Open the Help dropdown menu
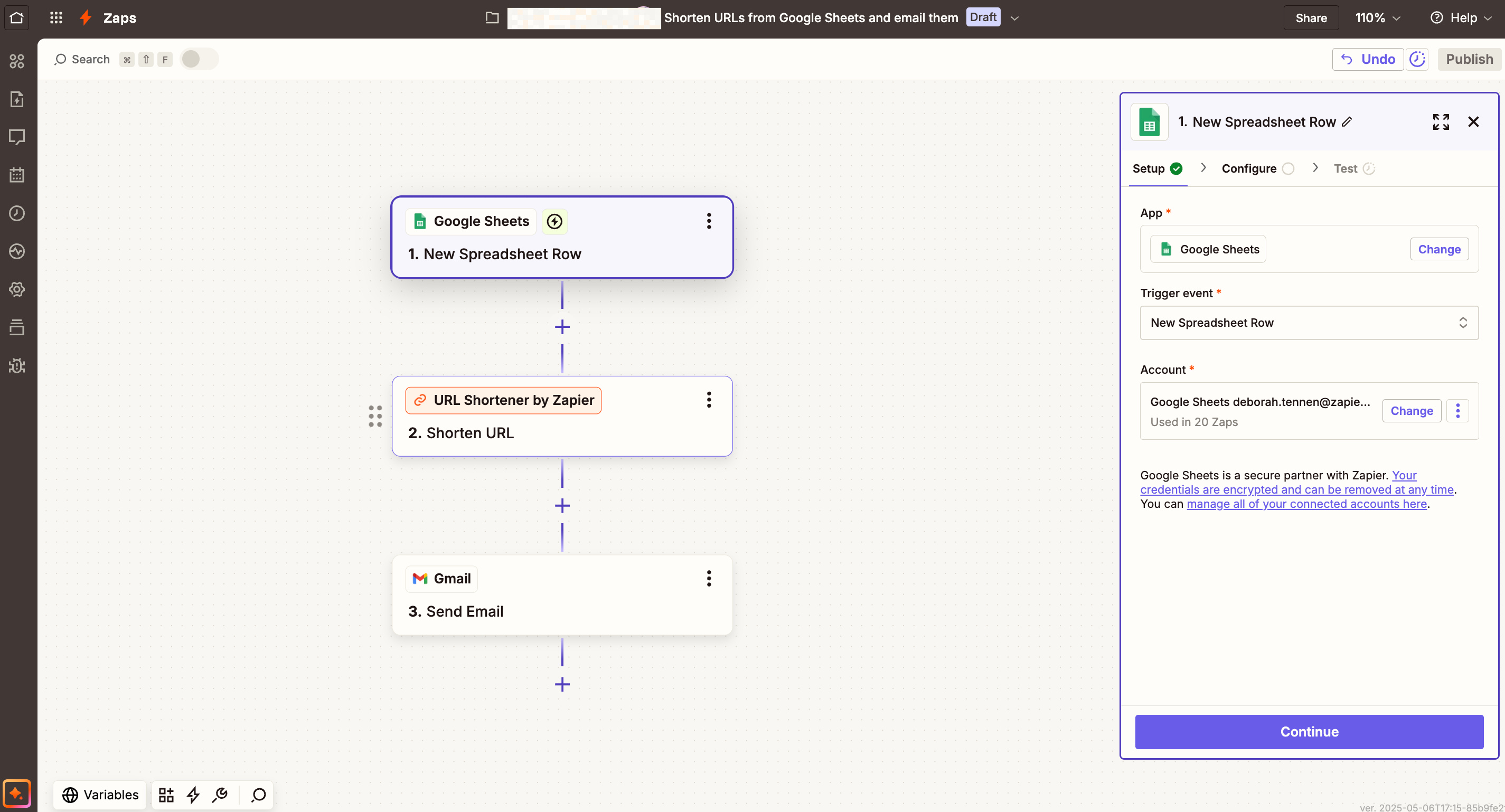Screen dimensions: 1505x812 (1460, 17)
